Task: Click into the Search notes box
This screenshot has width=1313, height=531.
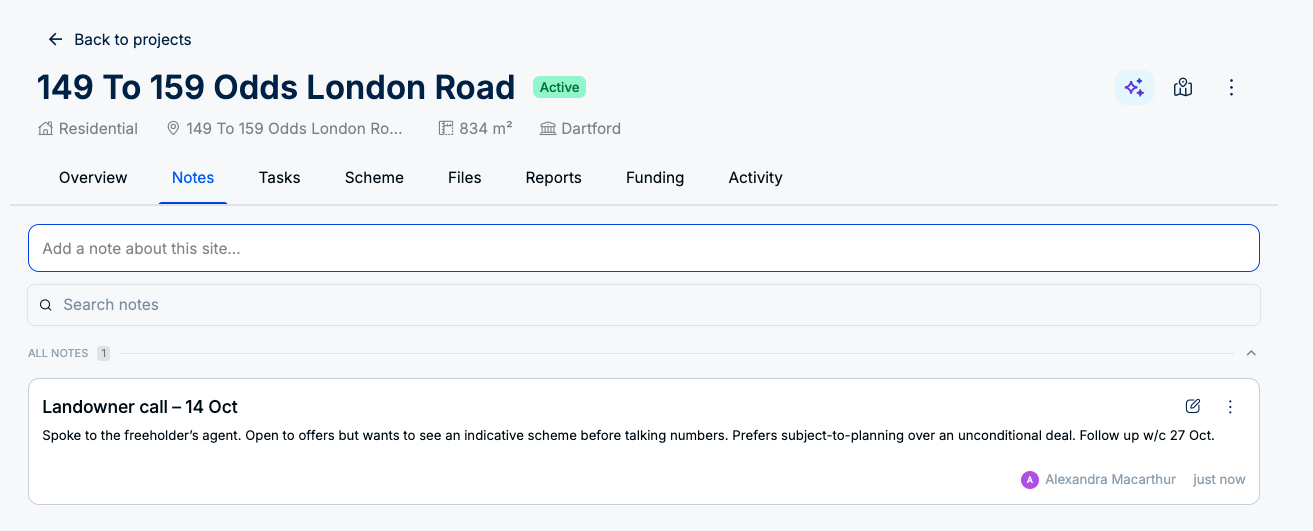Action: click(643, 305)
